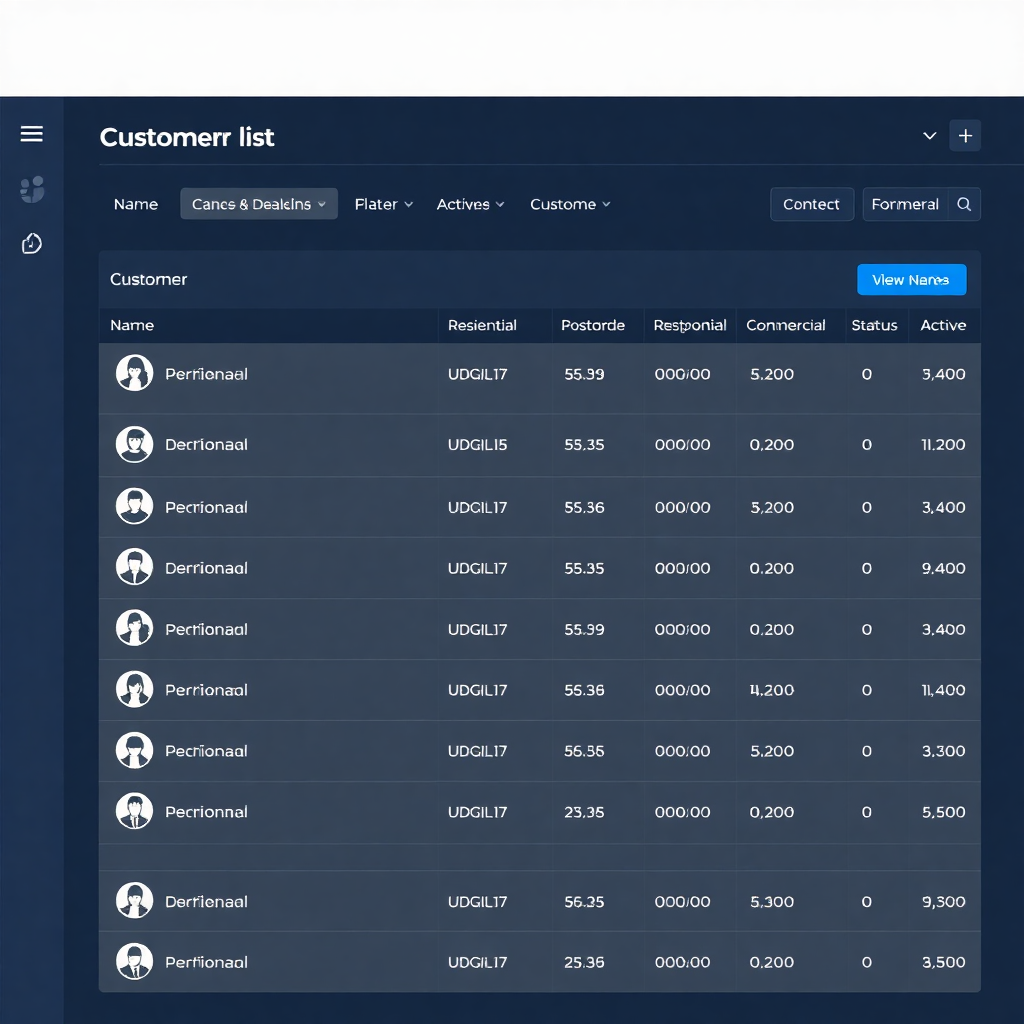Expand the Actives dropdown
1024x1024 pixels.
pos(470,204)
